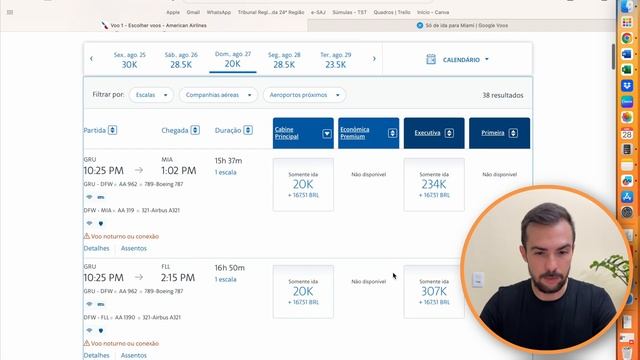The image size is (640, 360).
Task: Click Wi-Fi icon under DFW - FLL AA 1390
Action: click(x=89, y=330)
